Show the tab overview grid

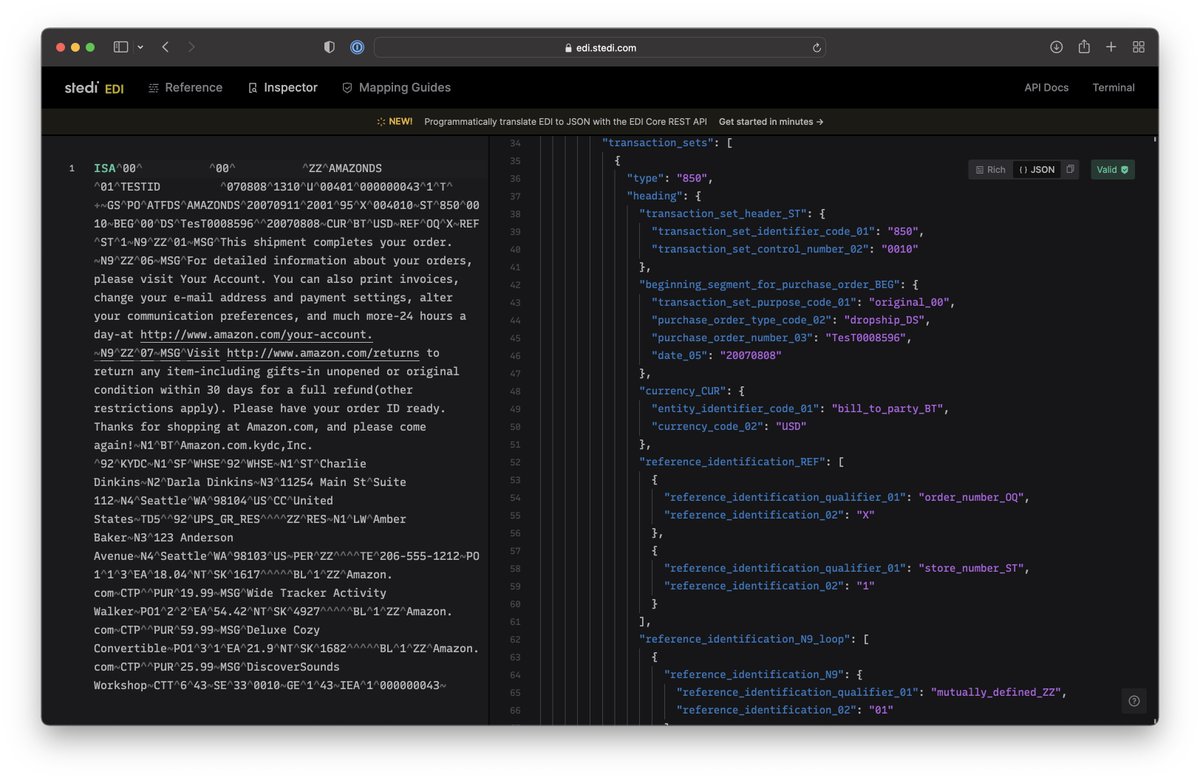[x=1138, y=47]
